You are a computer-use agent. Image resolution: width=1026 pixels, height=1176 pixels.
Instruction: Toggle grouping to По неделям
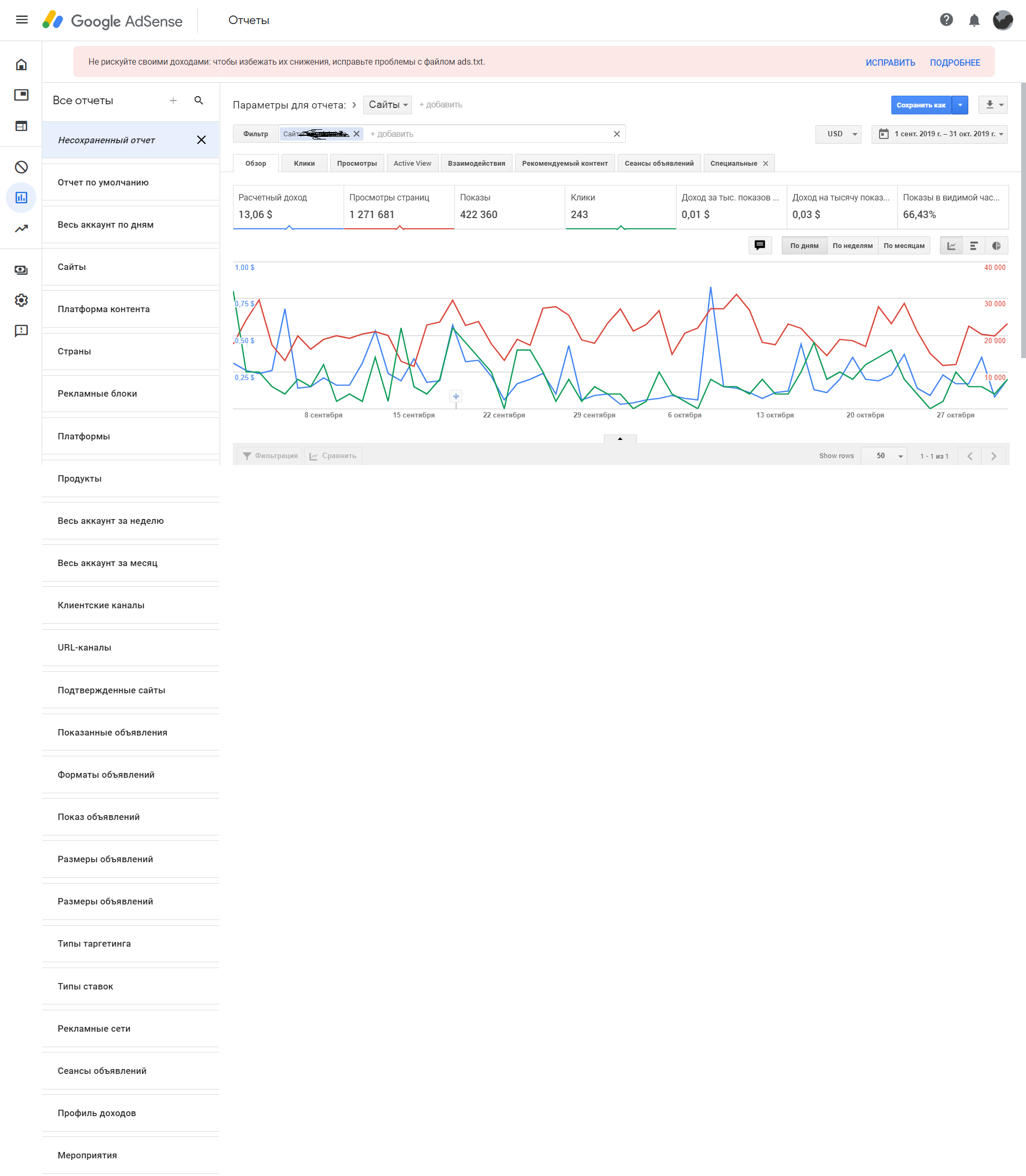[852, 246]
